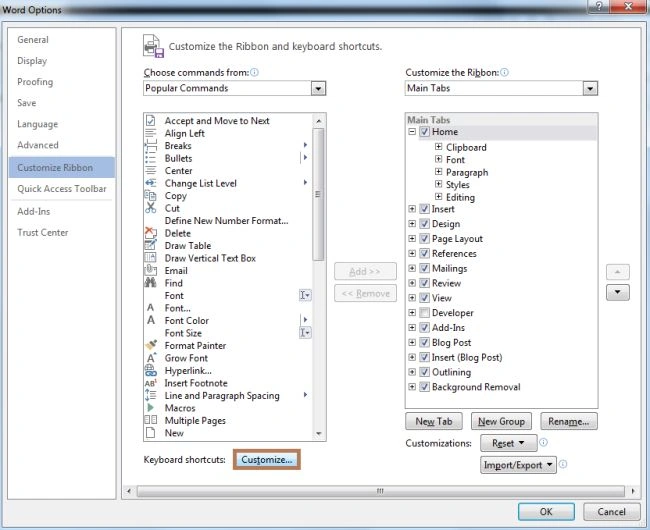This screenshot has width=650, height=530.
Task: Switch to Quick Access Toolbar category
Action: [62, 189]
